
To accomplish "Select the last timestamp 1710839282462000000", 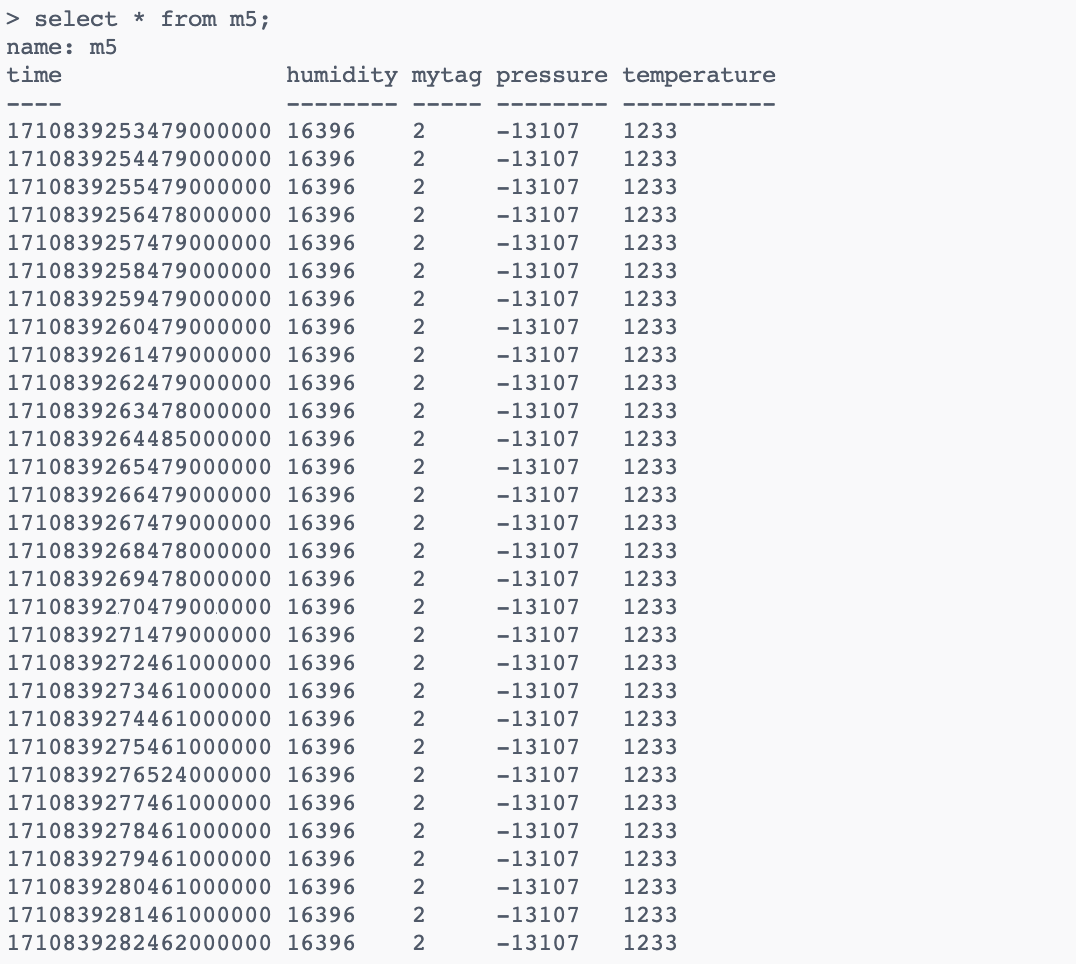I will click(x=138, y=943).
